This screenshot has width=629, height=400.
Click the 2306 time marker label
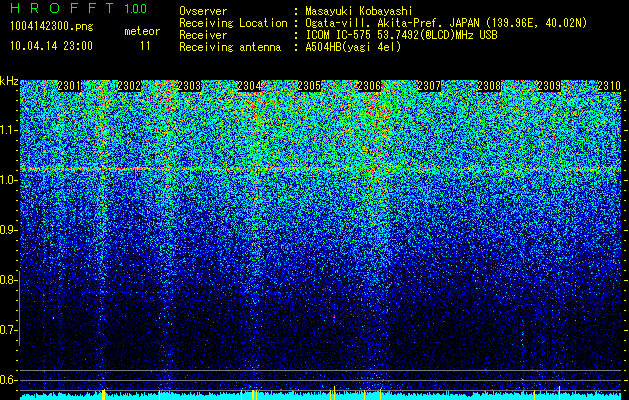(369, 86)
